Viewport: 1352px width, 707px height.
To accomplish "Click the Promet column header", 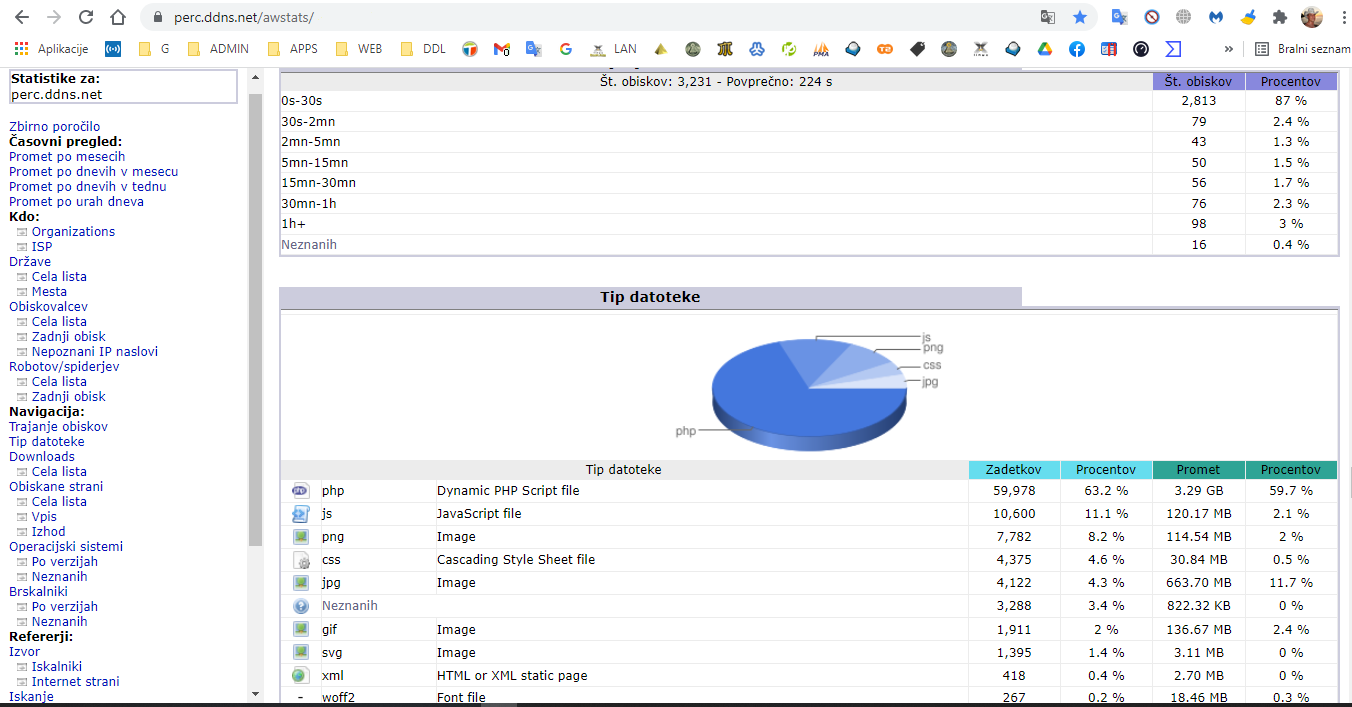I will tap(1198, 469).
